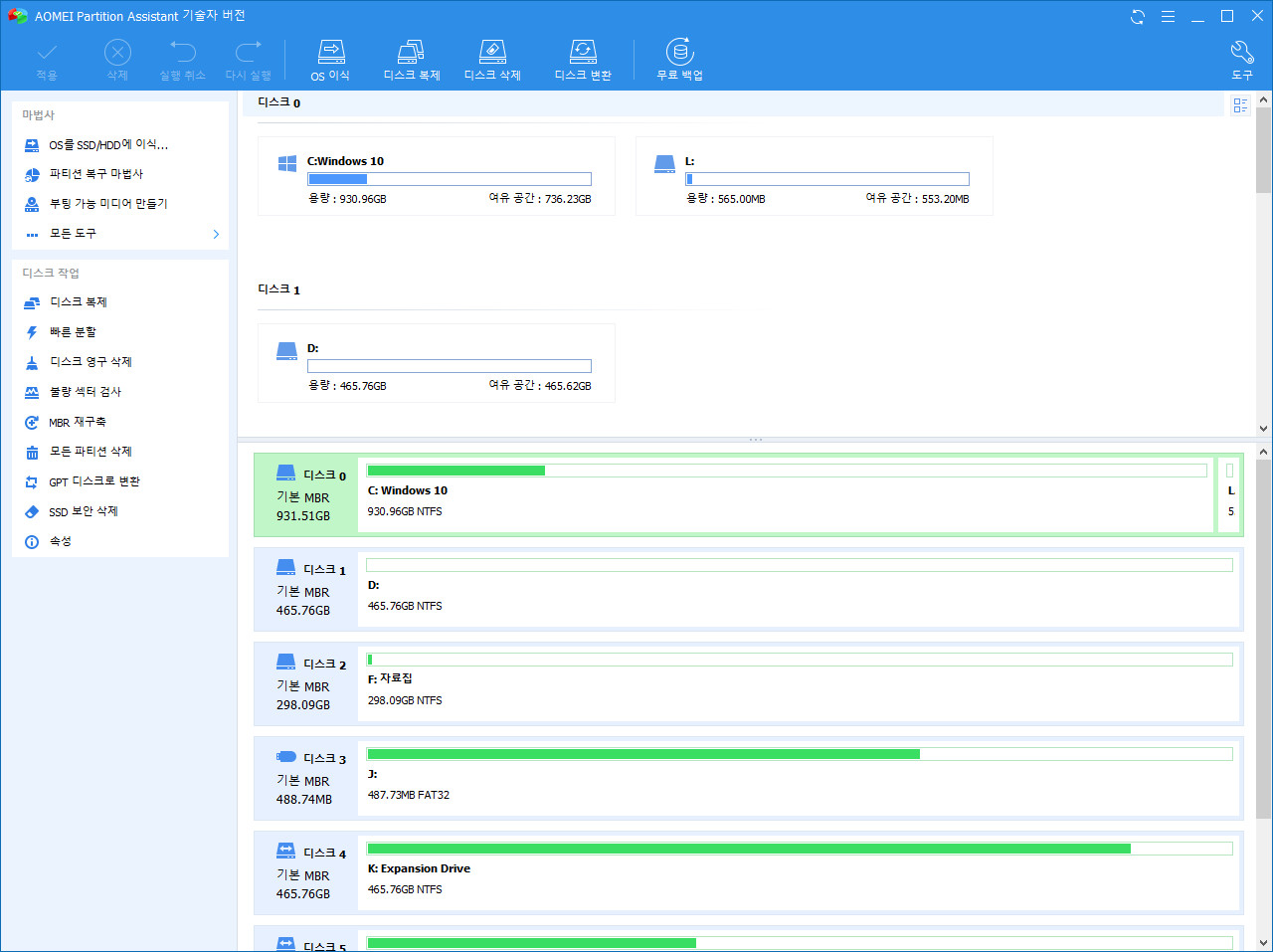This screenshot has height=952, width=1273.
Task: Open the hamburger menu in title bar
Action: pyautogui.click(x=1168, y=16)
